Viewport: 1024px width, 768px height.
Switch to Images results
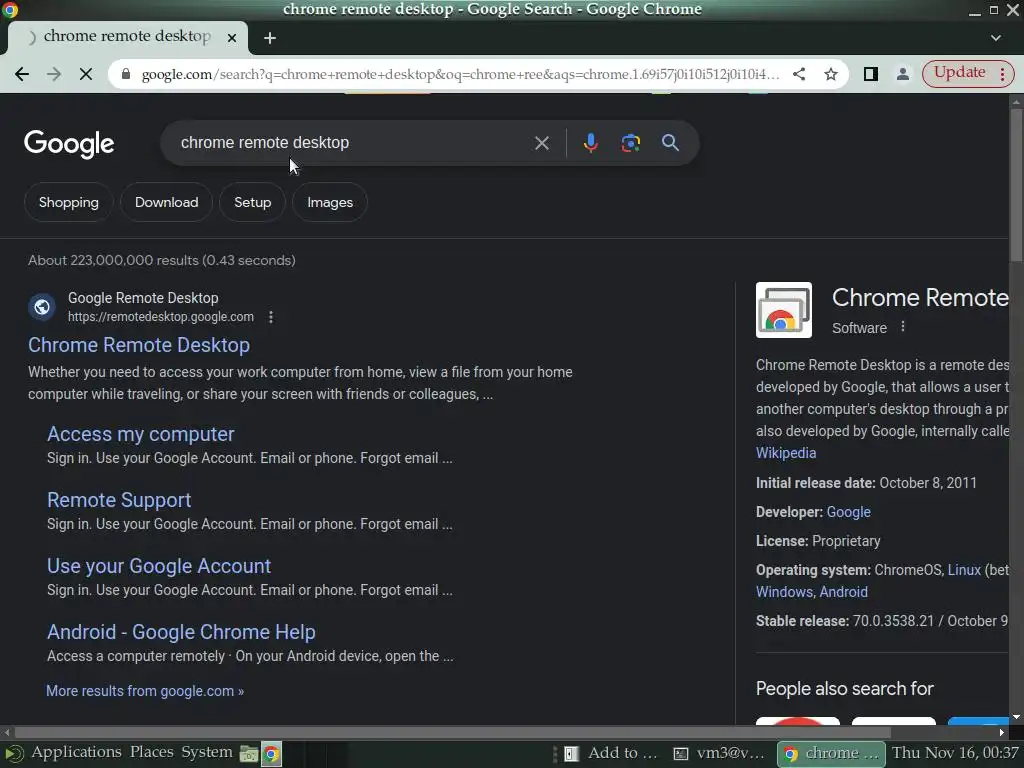click(330, 202)
